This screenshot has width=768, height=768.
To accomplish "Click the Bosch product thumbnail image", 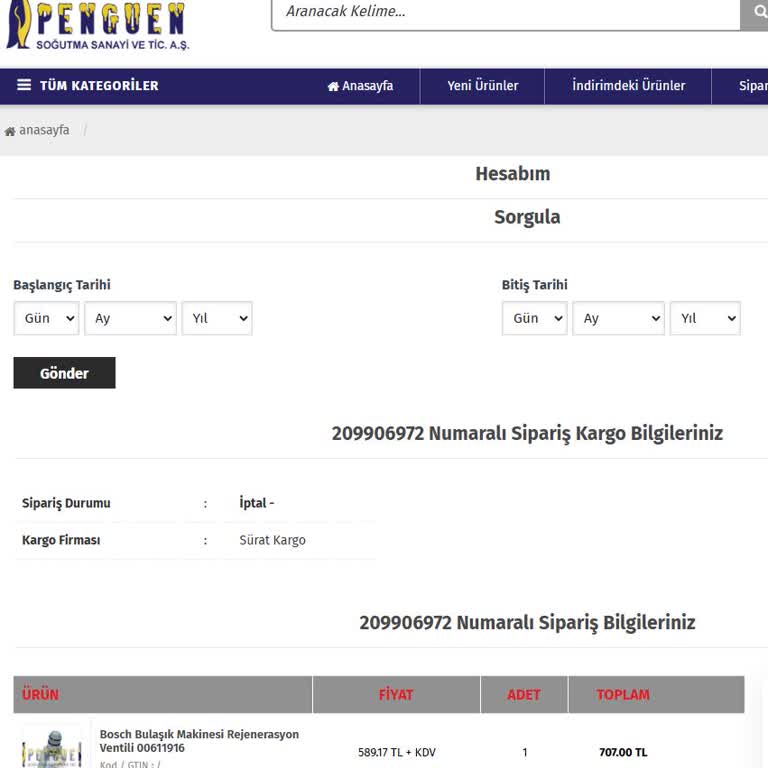I will 52,748.
